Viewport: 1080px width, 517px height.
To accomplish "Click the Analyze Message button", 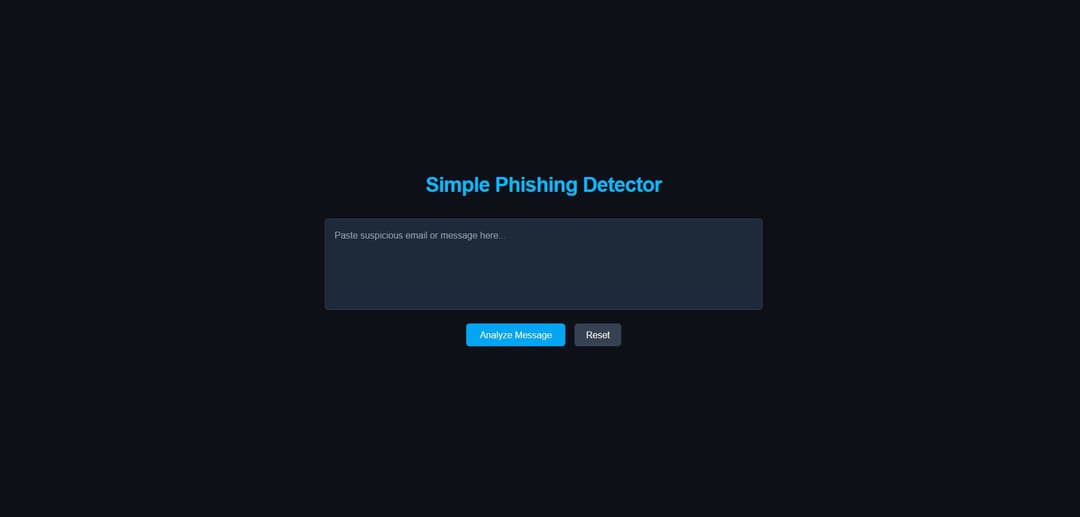I will pos(515,335).
